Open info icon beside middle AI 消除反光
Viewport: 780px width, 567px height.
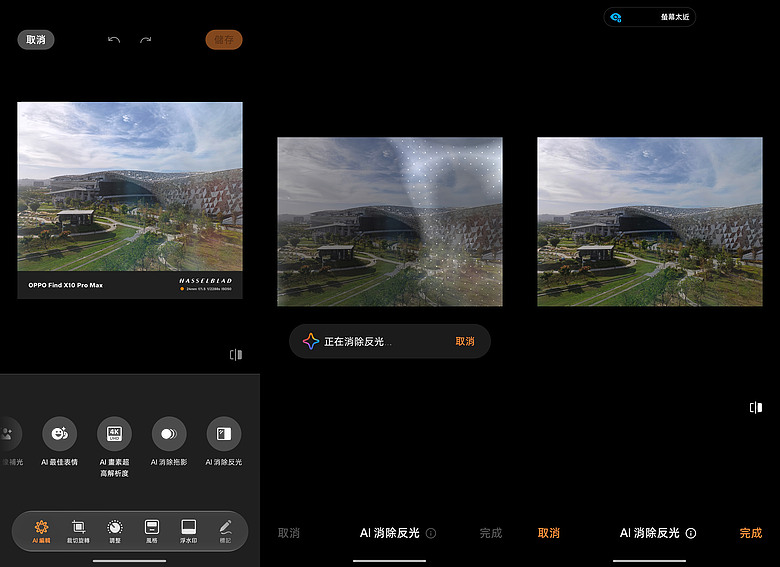431,533
